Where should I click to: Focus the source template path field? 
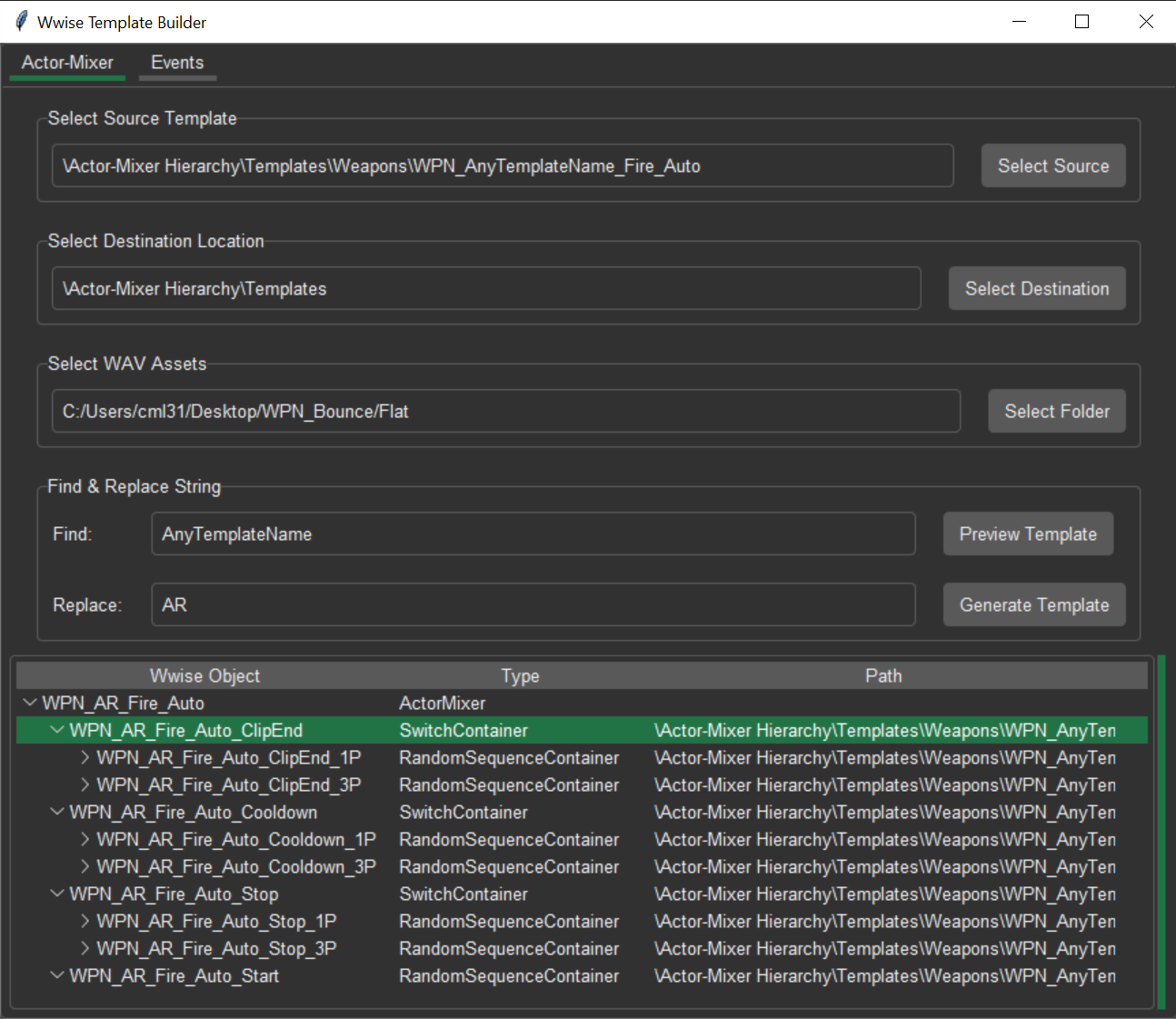pyautogui.click(x=503, y=165)
